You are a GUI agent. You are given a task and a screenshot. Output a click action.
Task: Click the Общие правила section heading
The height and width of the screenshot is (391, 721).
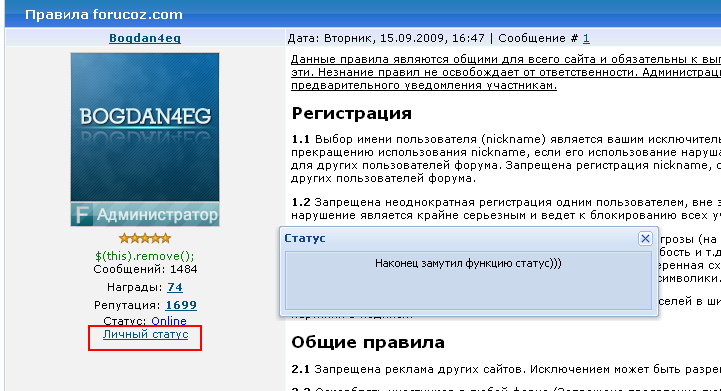(x=368, y=342)
